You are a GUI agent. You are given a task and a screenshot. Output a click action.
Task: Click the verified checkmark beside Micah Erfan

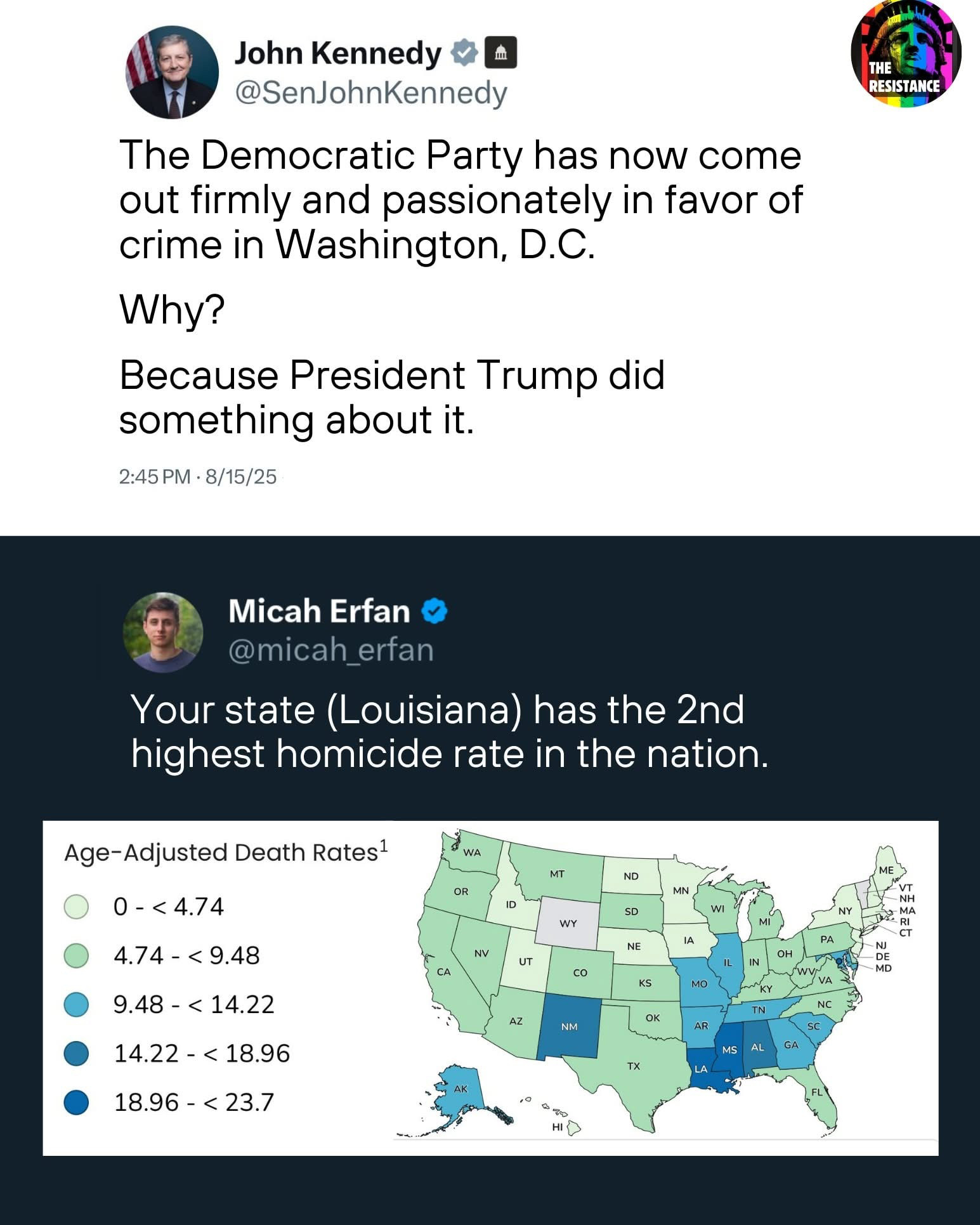434,612
